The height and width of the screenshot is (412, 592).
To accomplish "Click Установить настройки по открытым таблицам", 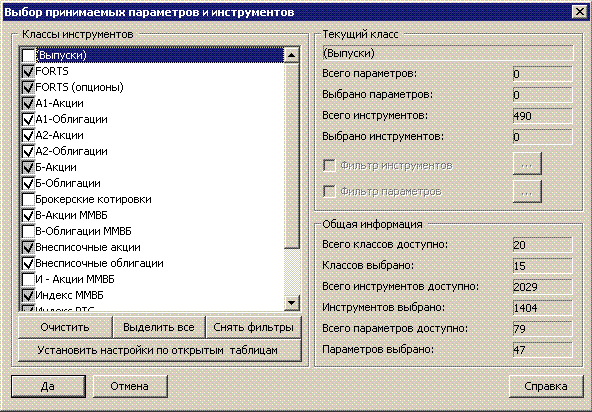I will (x=160, y=350).
